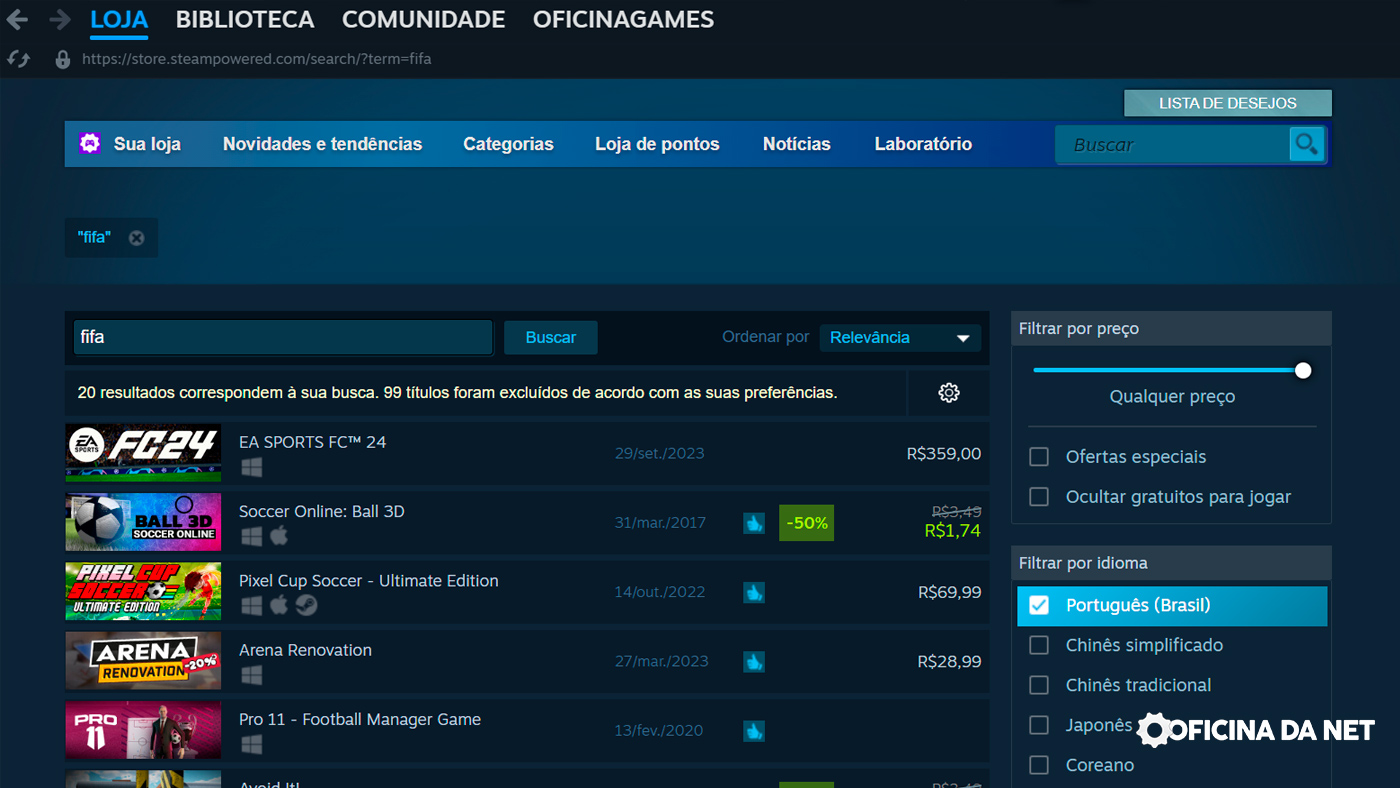The image size is (1400, 788).
Task: Click the LISTA DE DESEJOS button
Action: [x=1228, y=103]
